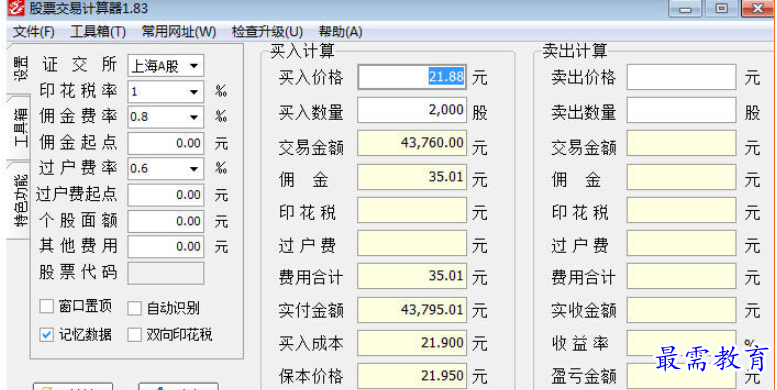Image resolution: width=777 pixels, height=390 pixels.
Task: Enable the 自动识别 checkbox
Action: [134, 308]
